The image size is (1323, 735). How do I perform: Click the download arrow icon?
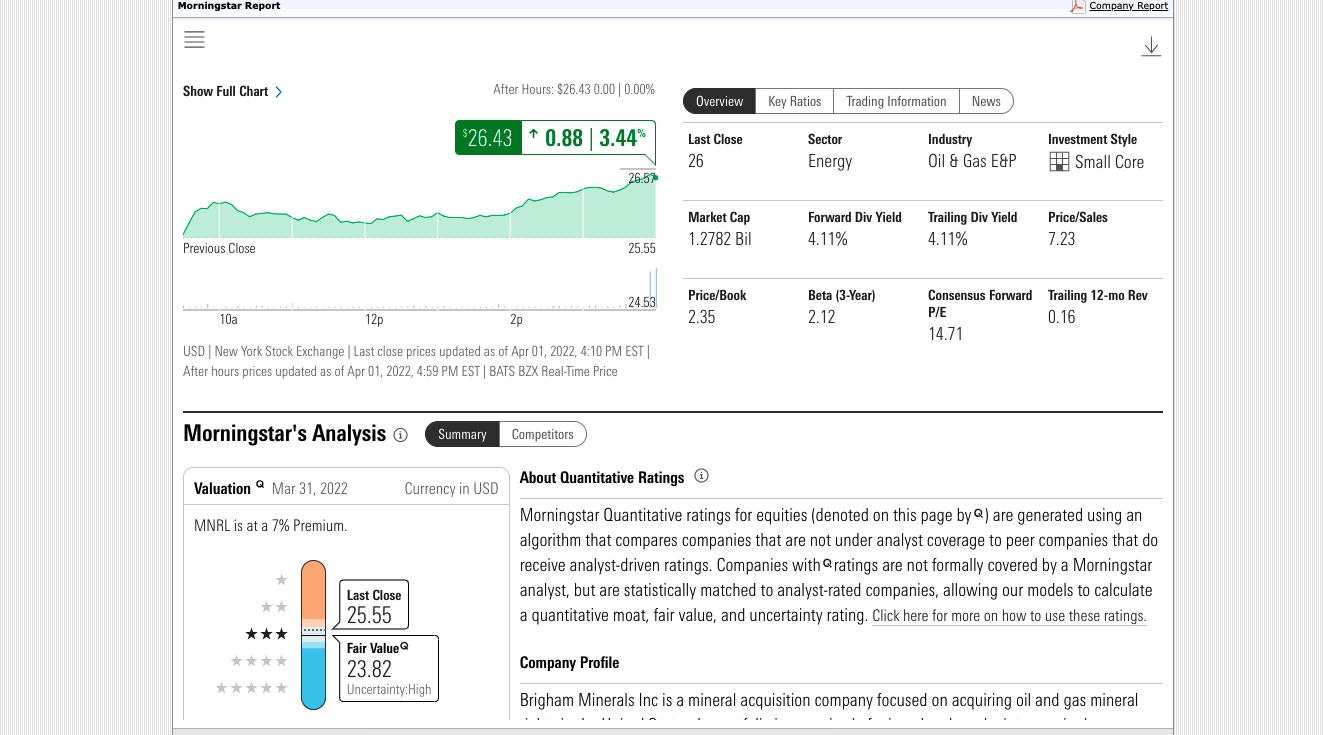(1151, 46)
